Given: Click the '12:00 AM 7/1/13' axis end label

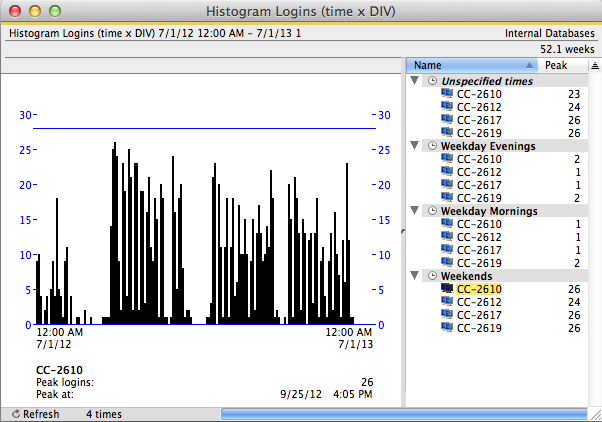Looking at the screenshot, I should pyautogui.click(x=349, y=338).
